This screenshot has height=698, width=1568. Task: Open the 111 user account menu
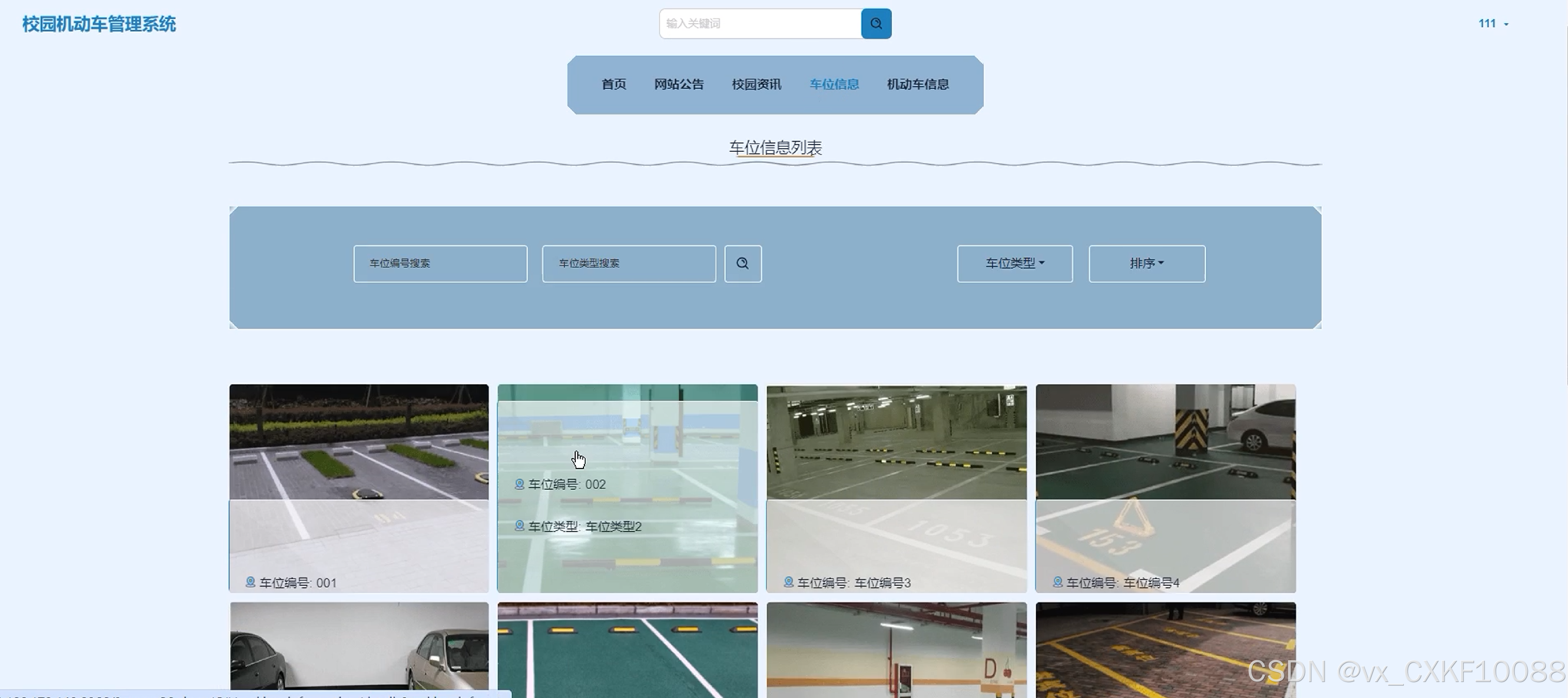(1493, 24)
